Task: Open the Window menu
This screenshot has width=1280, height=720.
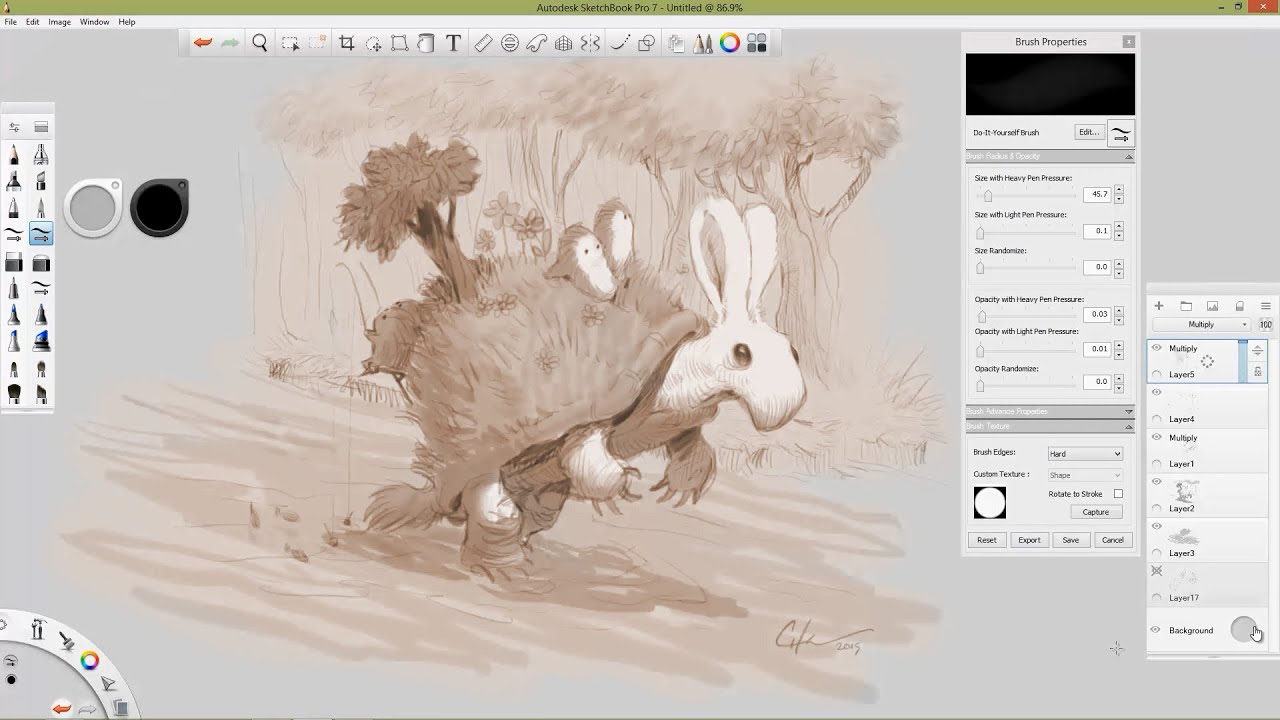Action: pos(94,22)
